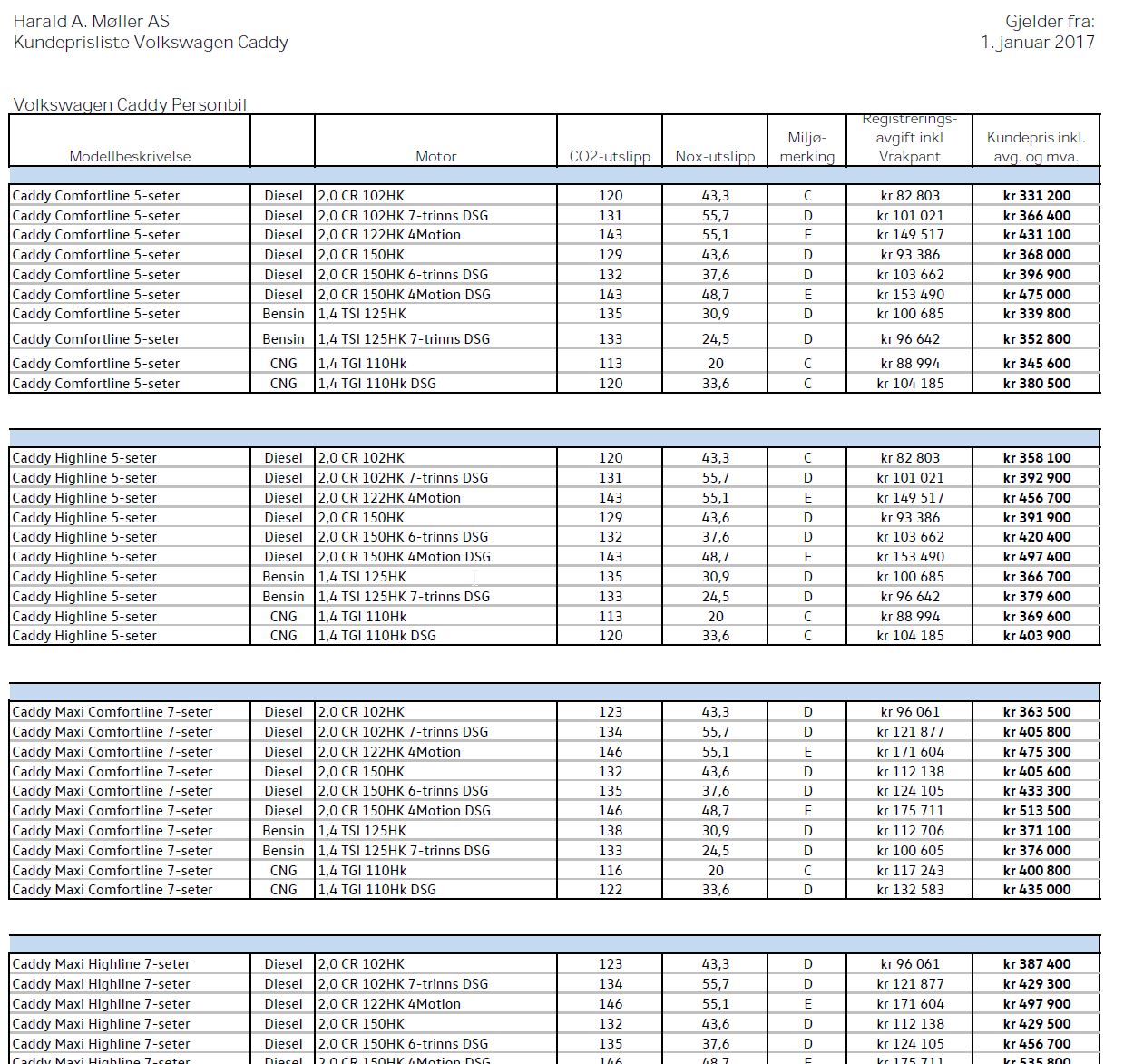Image resolution: width=1124 pixels, height=1064 pixels.
Task: Click the first Caddy Highline 5-seter row label
Action: coord(84,458)
